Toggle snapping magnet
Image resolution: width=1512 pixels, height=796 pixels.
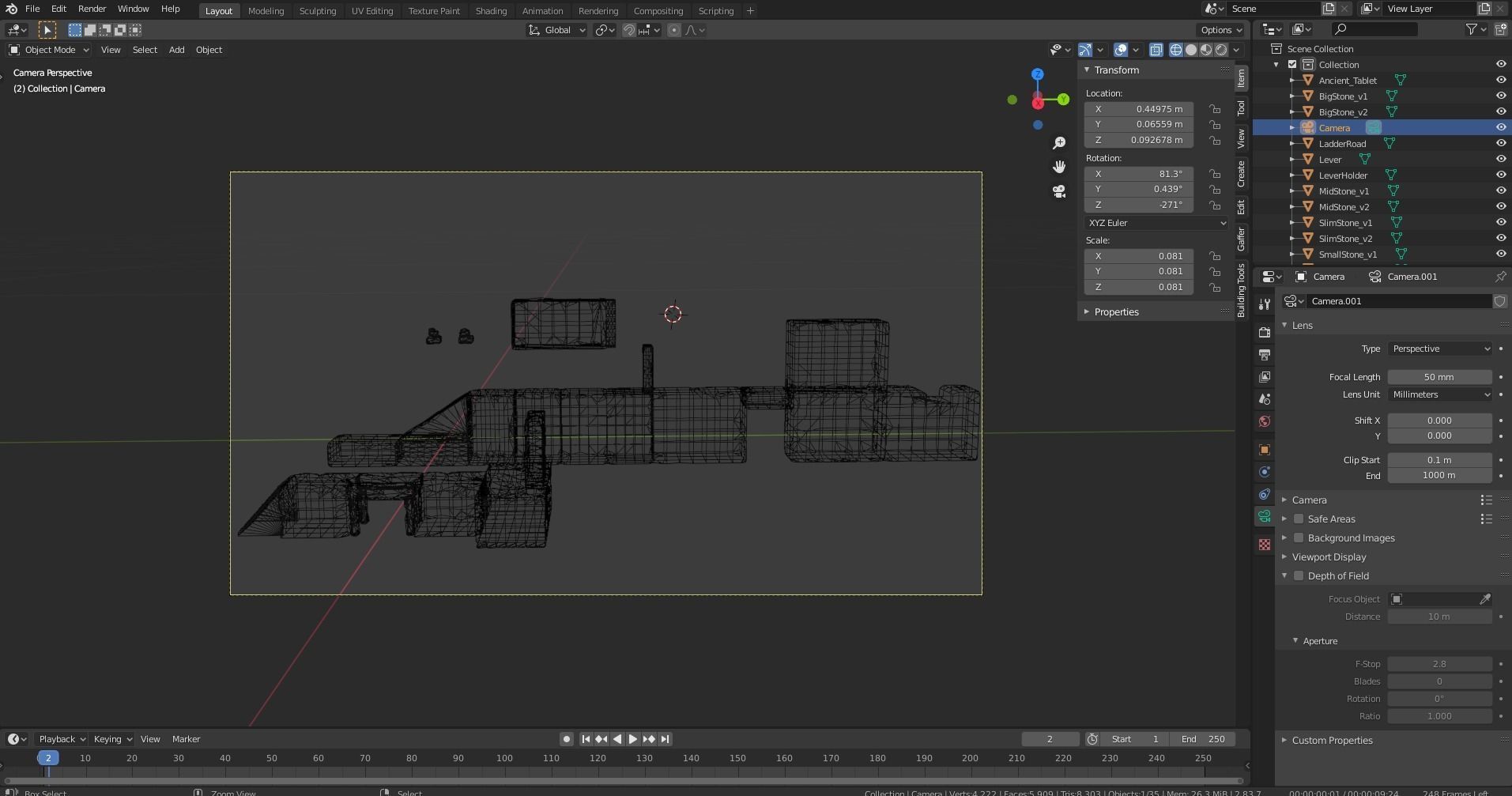629,30
